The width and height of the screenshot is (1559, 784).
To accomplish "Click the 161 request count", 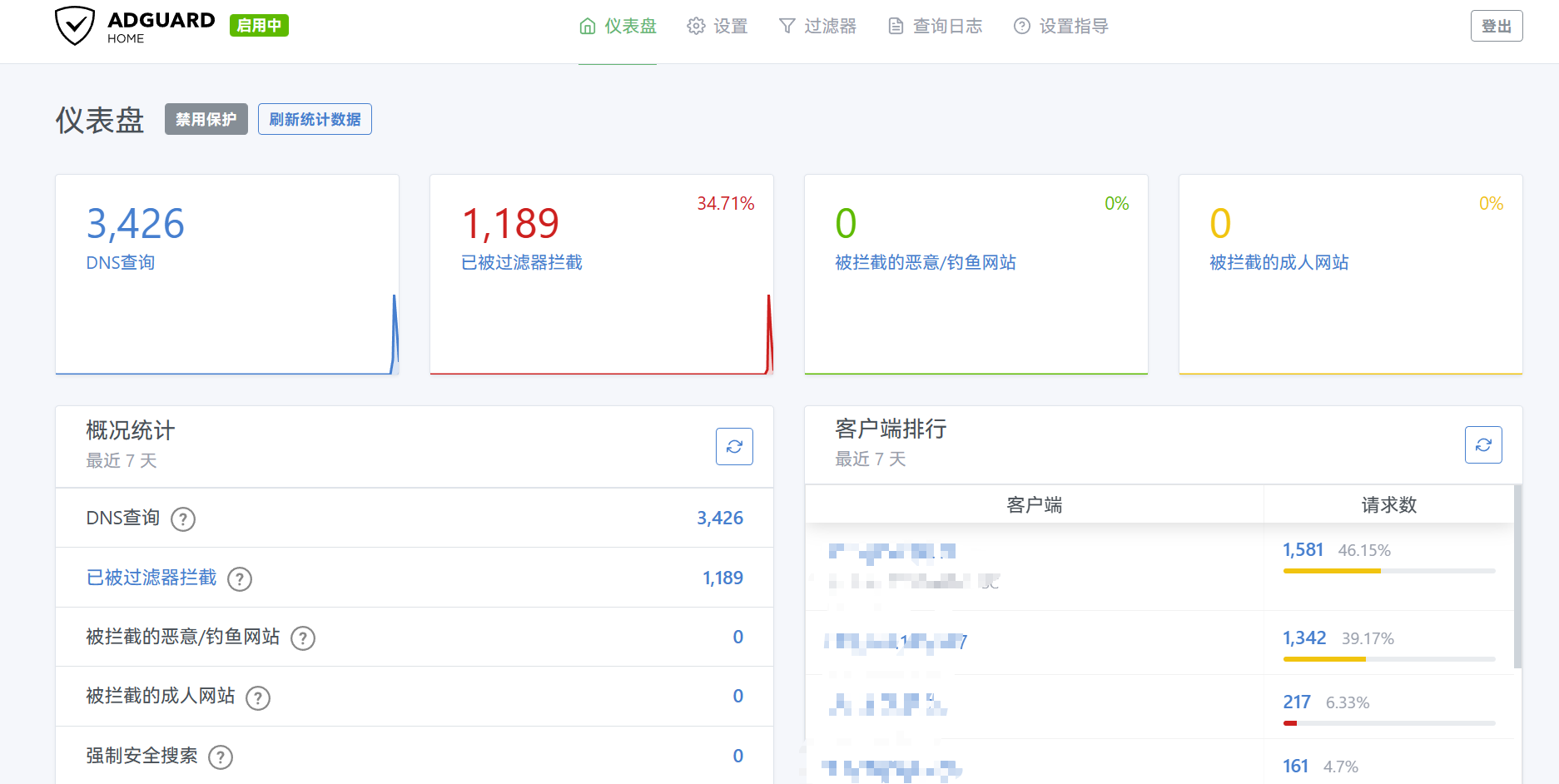I will point(1295,766).
